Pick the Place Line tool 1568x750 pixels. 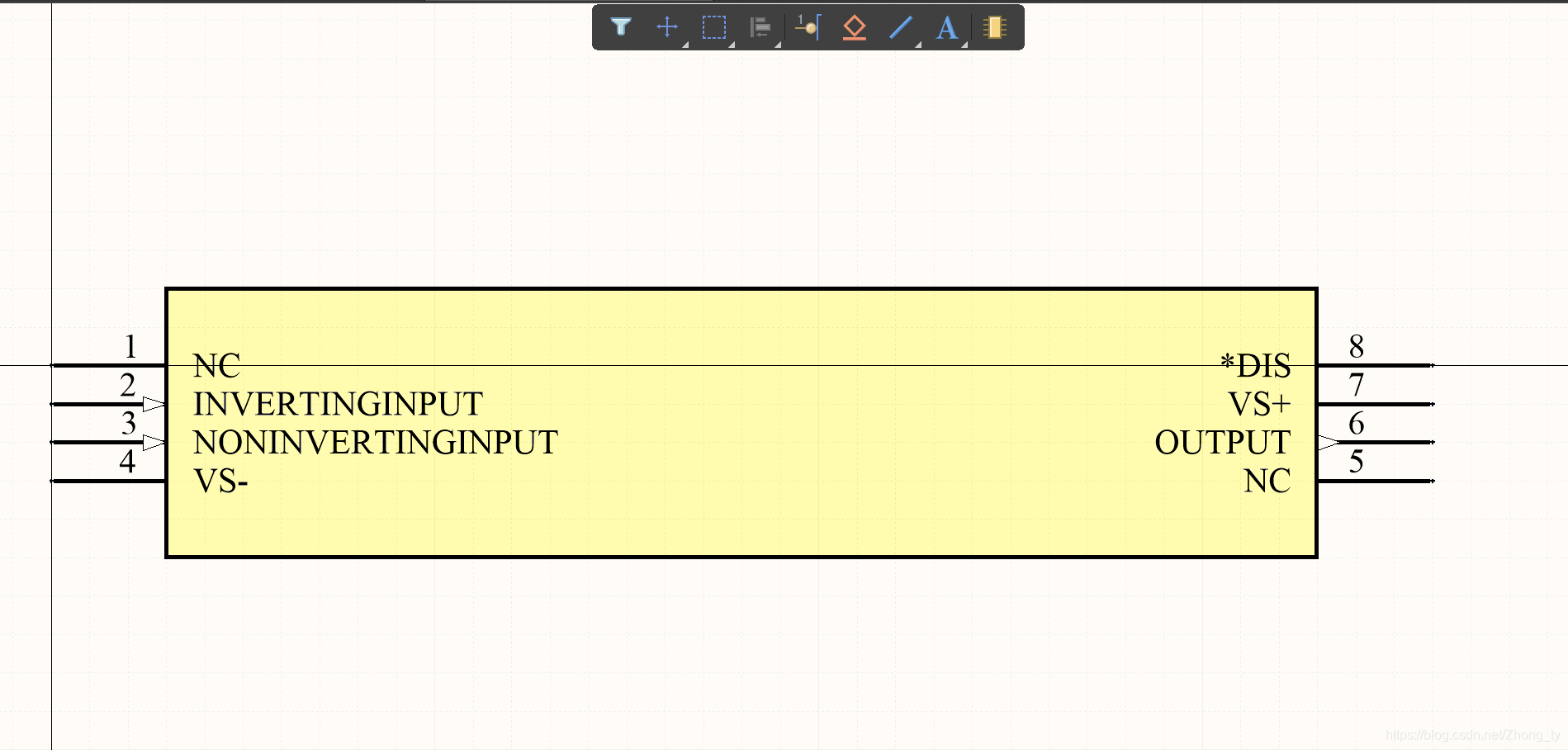tap(901, 27)
